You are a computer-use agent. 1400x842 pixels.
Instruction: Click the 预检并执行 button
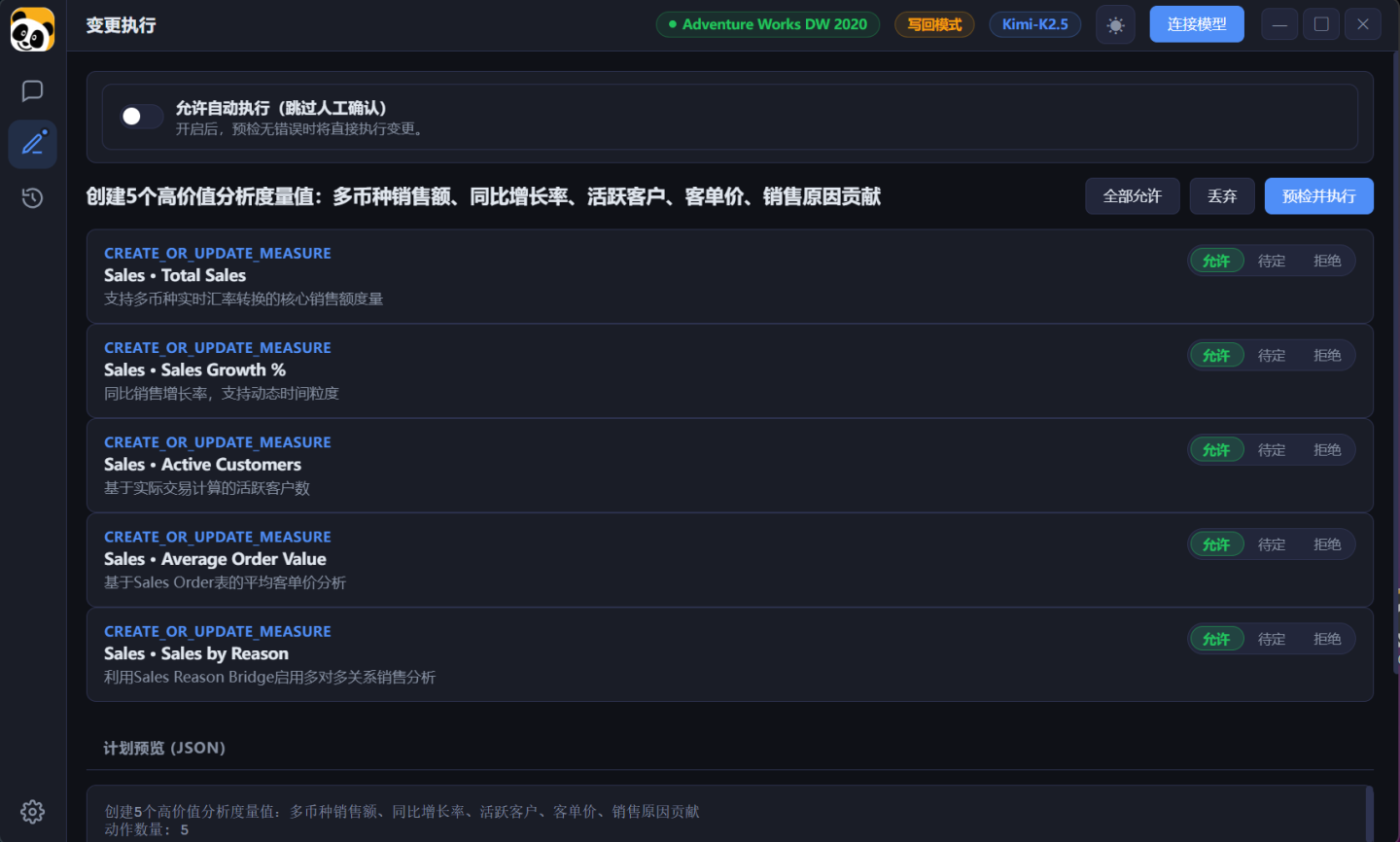click(x=1318, y=196)
